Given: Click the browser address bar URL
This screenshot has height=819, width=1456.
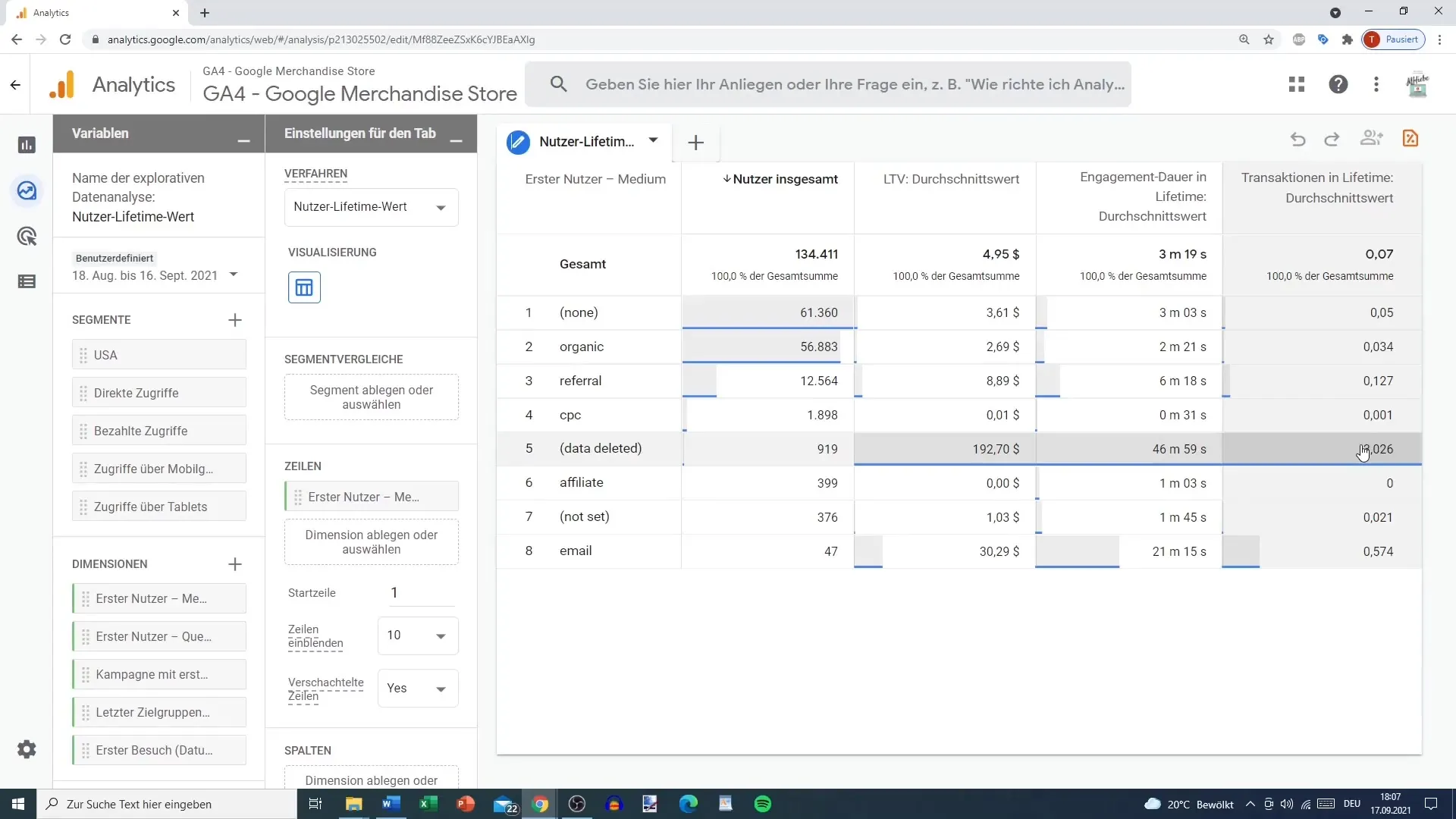Looking at the screenshot, I should 321,39.
